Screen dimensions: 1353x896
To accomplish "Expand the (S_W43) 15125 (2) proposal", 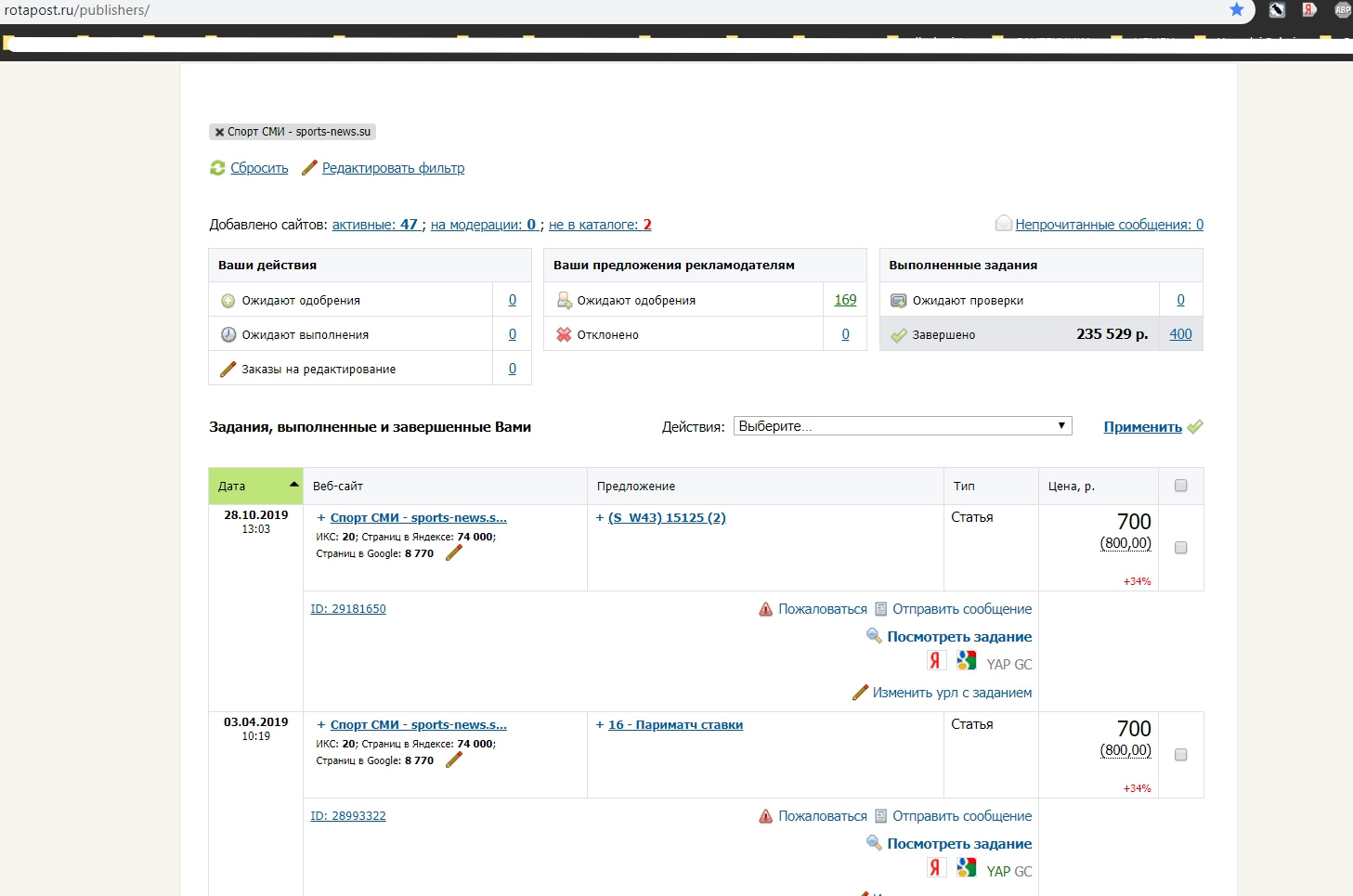I will coord(600,518).
